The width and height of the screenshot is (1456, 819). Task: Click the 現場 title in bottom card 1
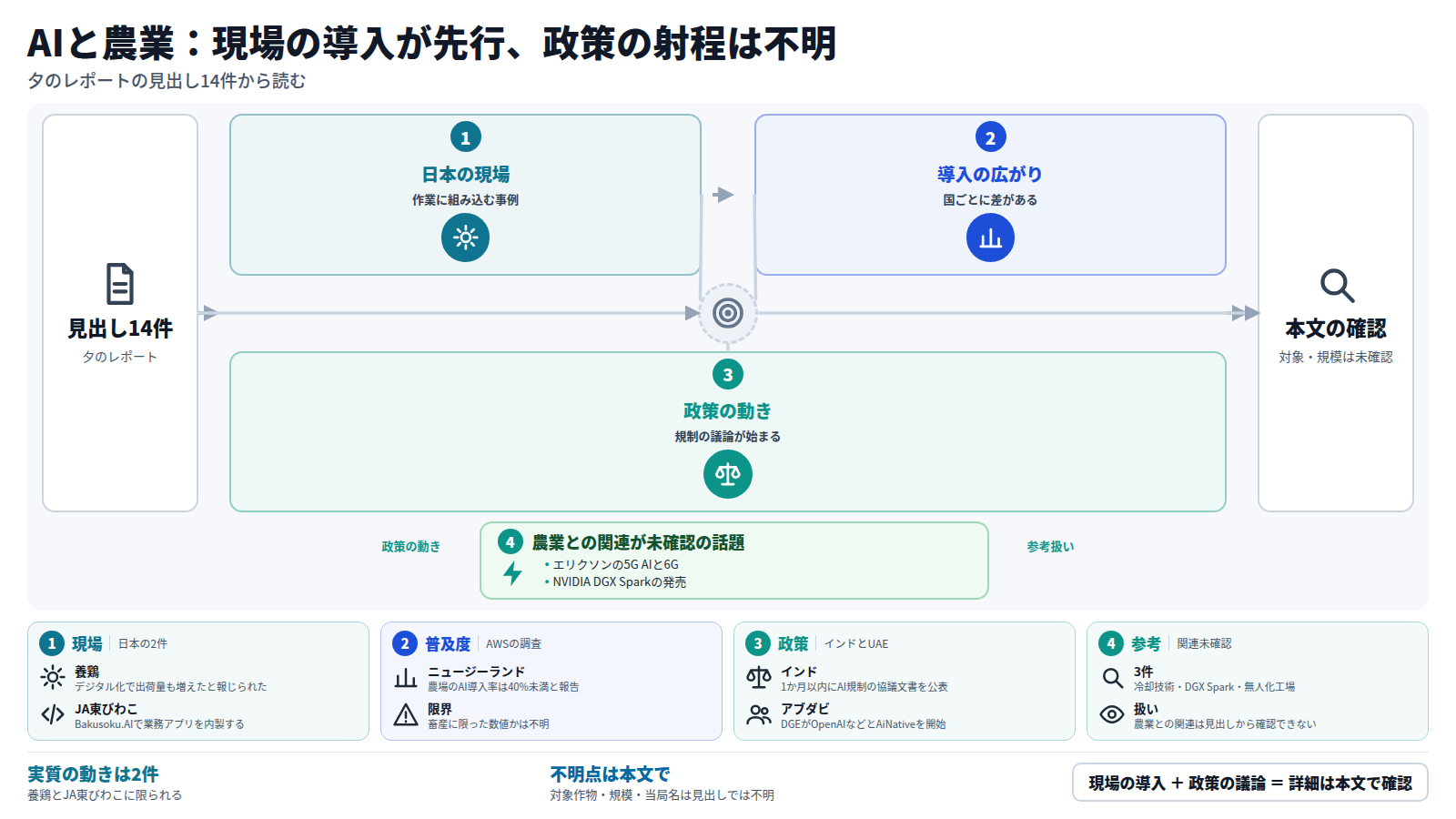point(87,643)
